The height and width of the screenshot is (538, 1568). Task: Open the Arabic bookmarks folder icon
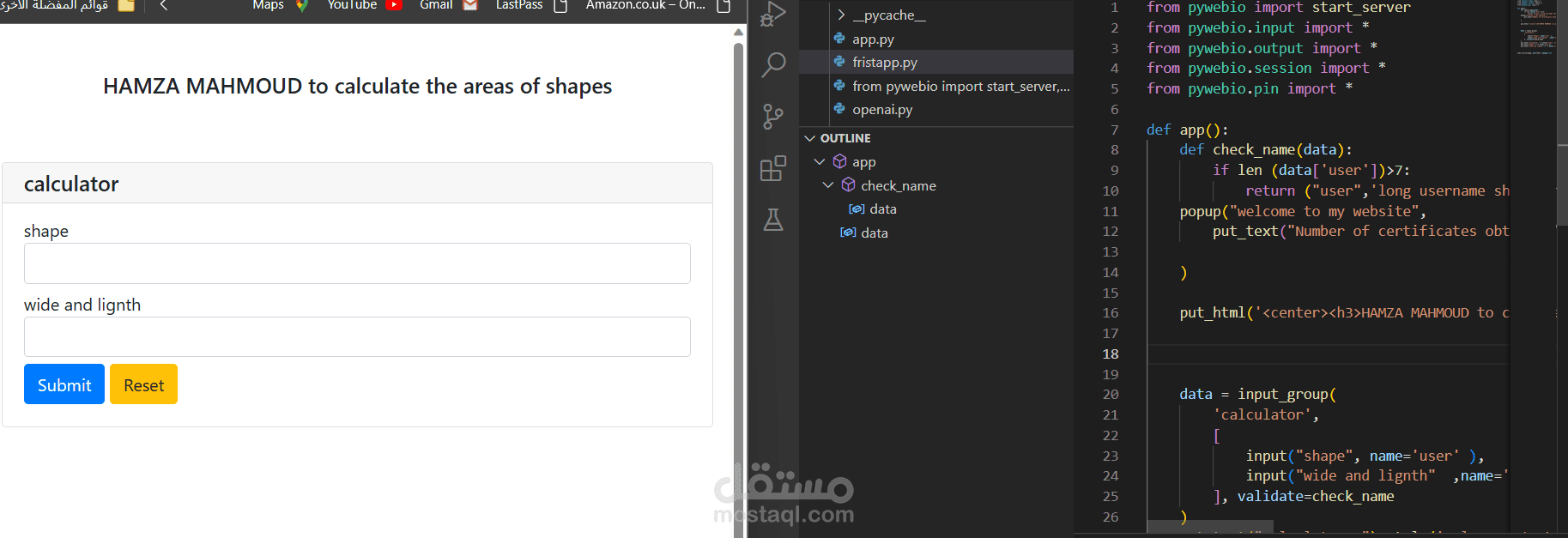coord(126,5)
